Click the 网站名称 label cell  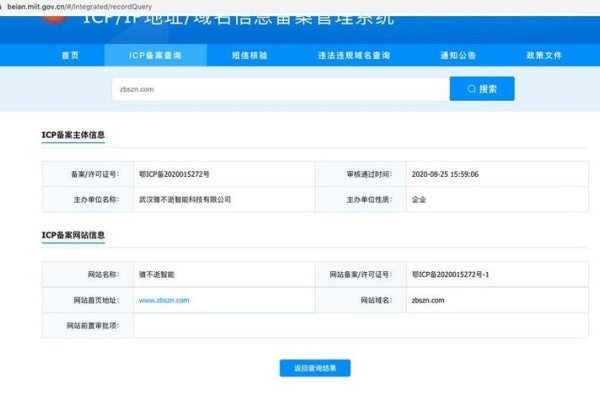[x=88, y=274]
